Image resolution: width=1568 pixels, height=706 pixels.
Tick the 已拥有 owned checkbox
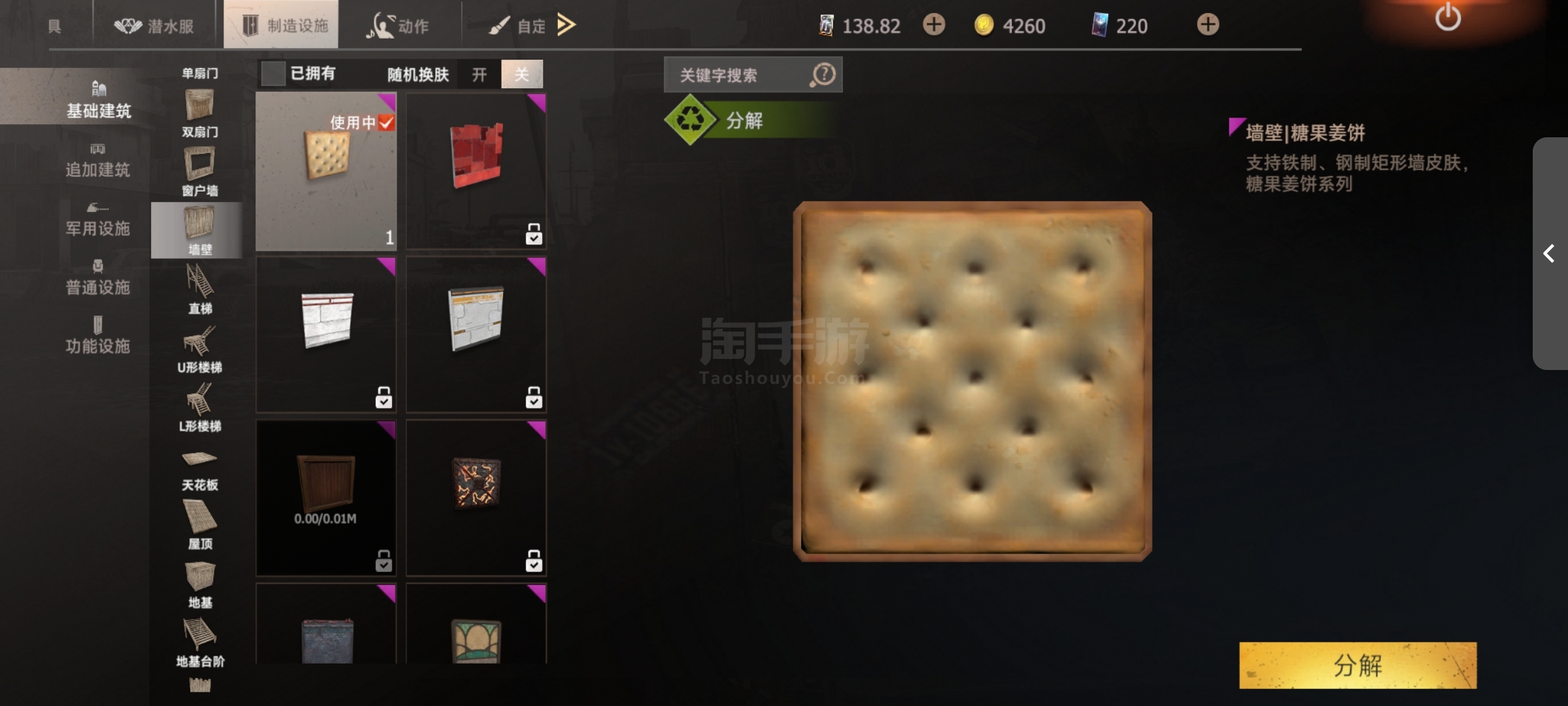[272, 74]
